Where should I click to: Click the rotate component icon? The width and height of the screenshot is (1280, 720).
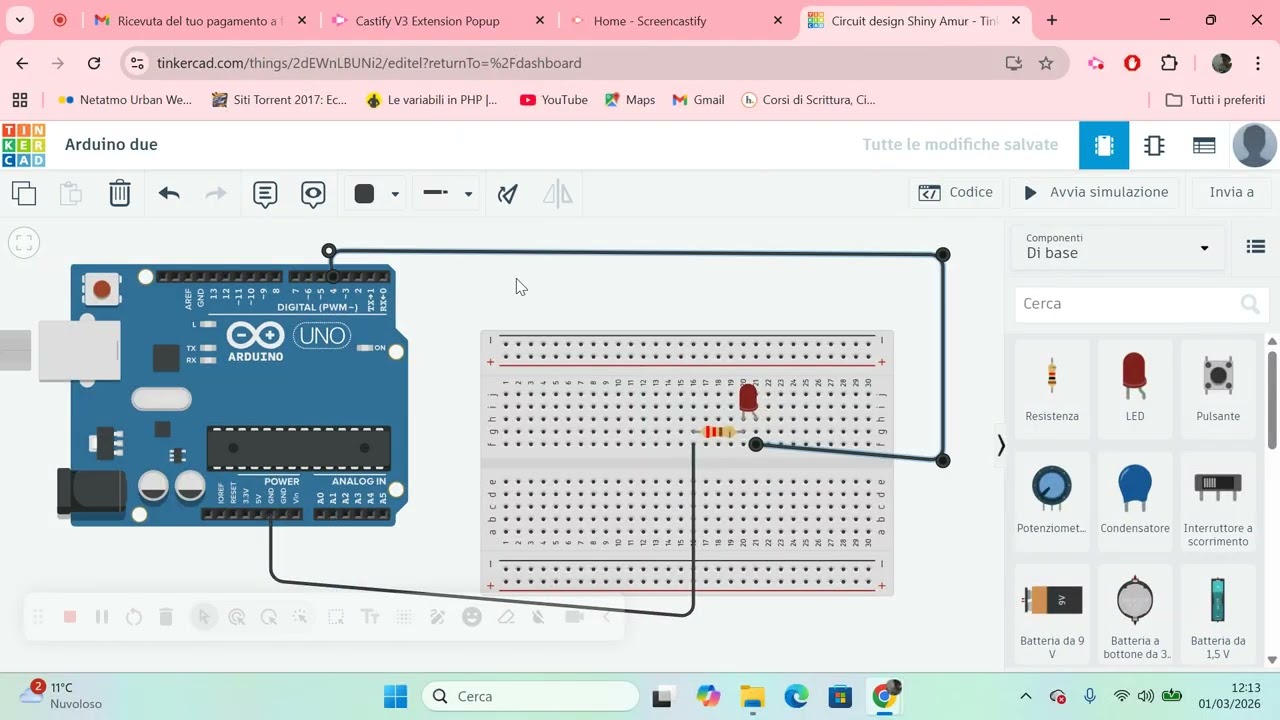(508, 194)
